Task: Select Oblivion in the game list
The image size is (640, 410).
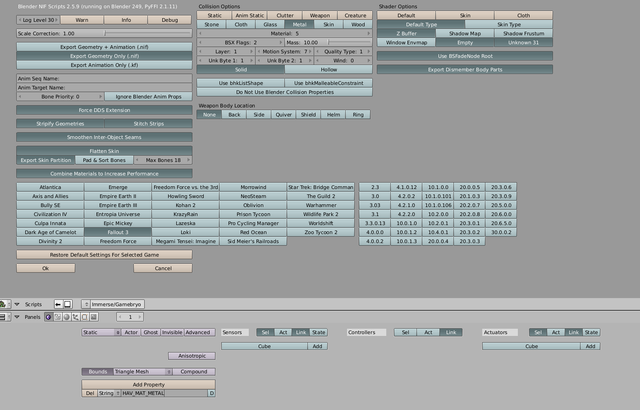Action: [253, 205]
